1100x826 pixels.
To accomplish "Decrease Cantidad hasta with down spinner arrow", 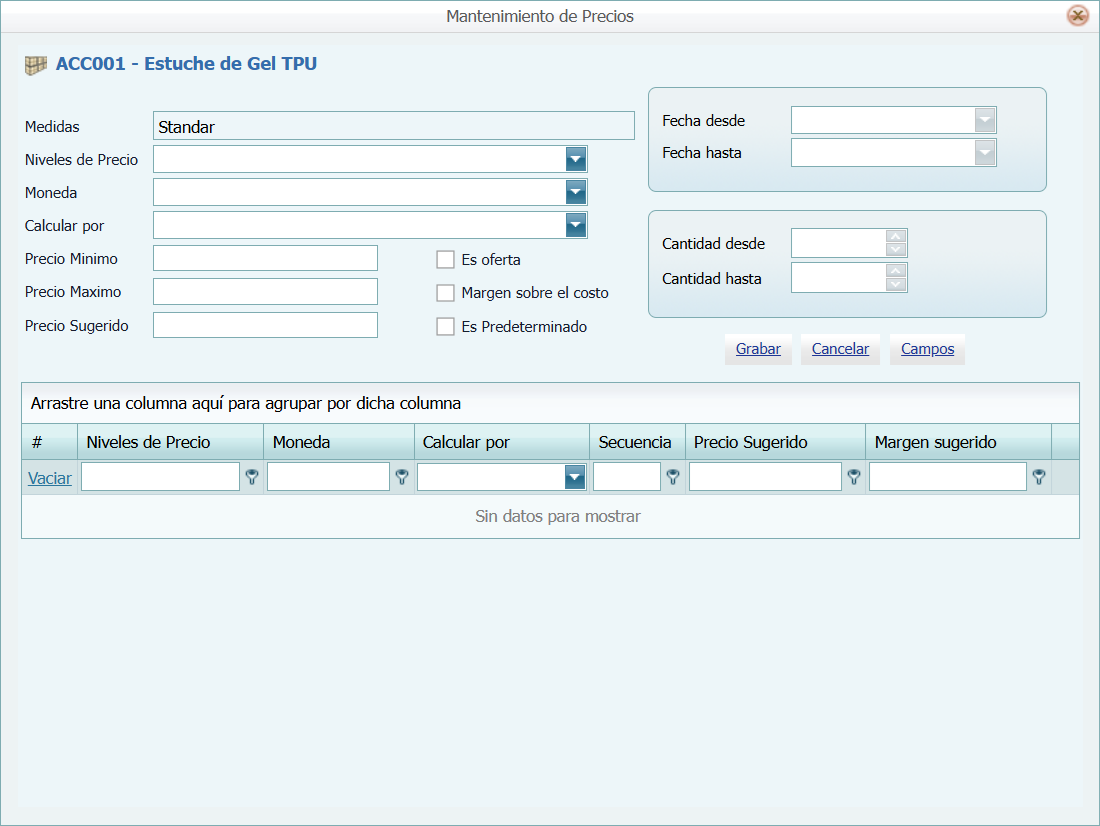I will pyautogui.click(x=896, y=285).
